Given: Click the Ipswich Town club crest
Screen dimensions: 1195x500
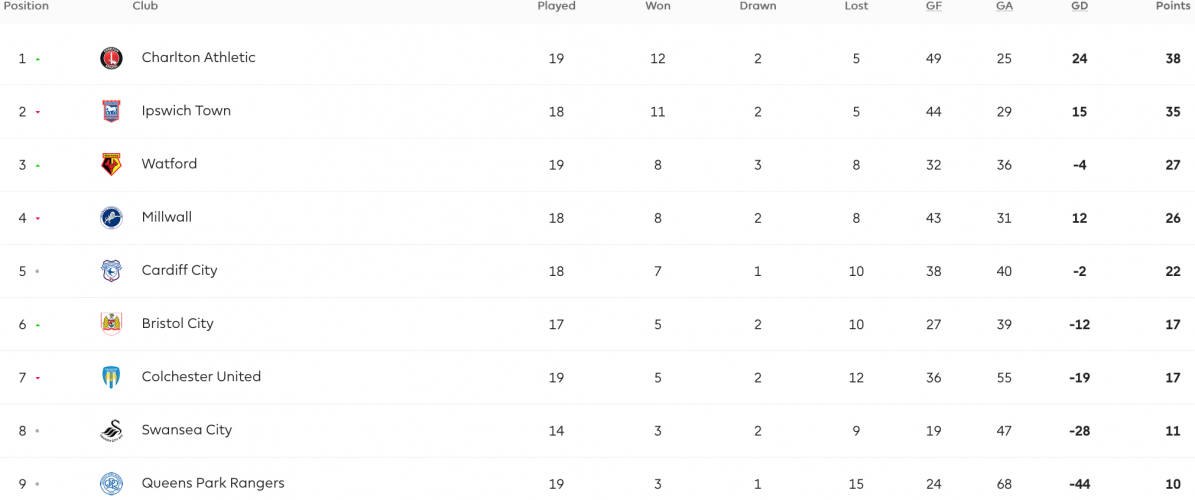Looking at the screenshot, I should tap(111, 111).
